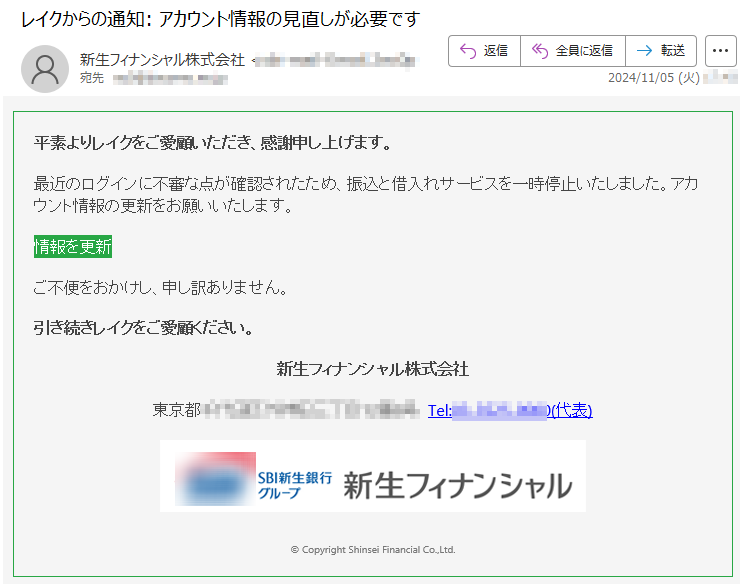
Task: Click the sender name 新生フィナンシャル株式会社
Action: pyautogui.click(x=162, y=60)
